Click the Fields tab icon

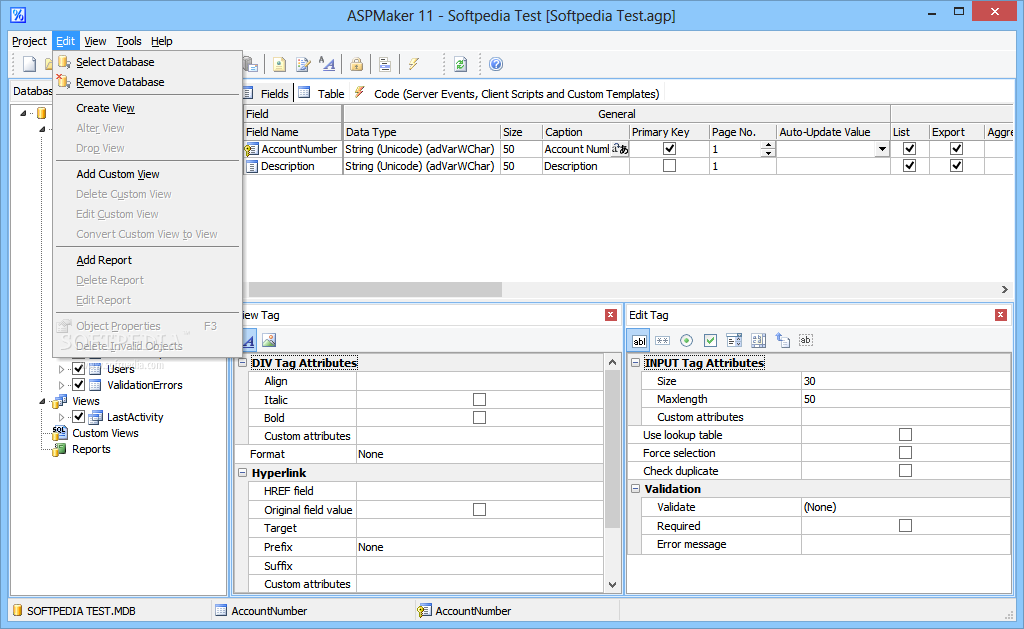point(248,93)
